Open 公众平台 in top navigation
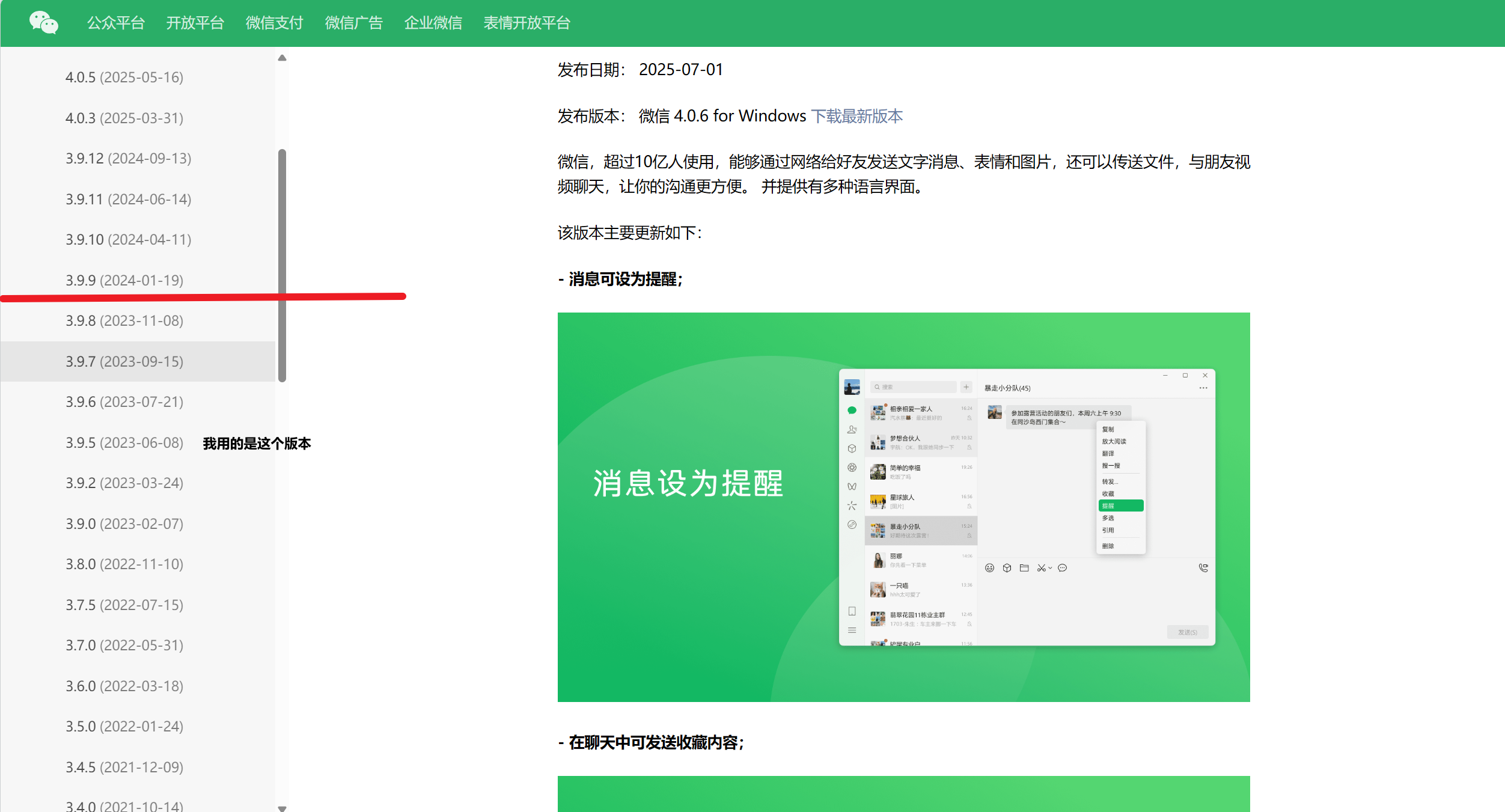The image size is (1505, 812). coord(116,23)
